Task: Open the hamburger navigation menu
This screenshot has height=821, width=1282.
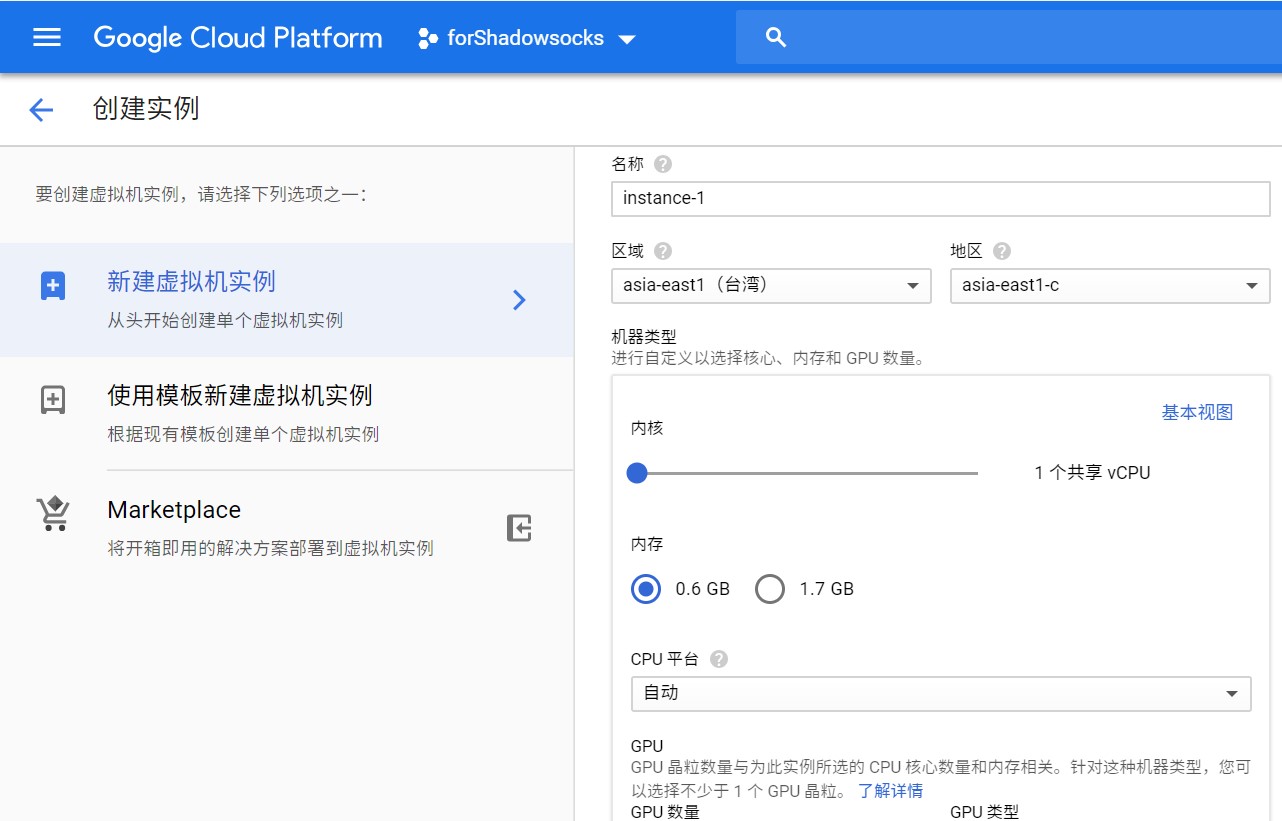Action: [x=47, y=38]
